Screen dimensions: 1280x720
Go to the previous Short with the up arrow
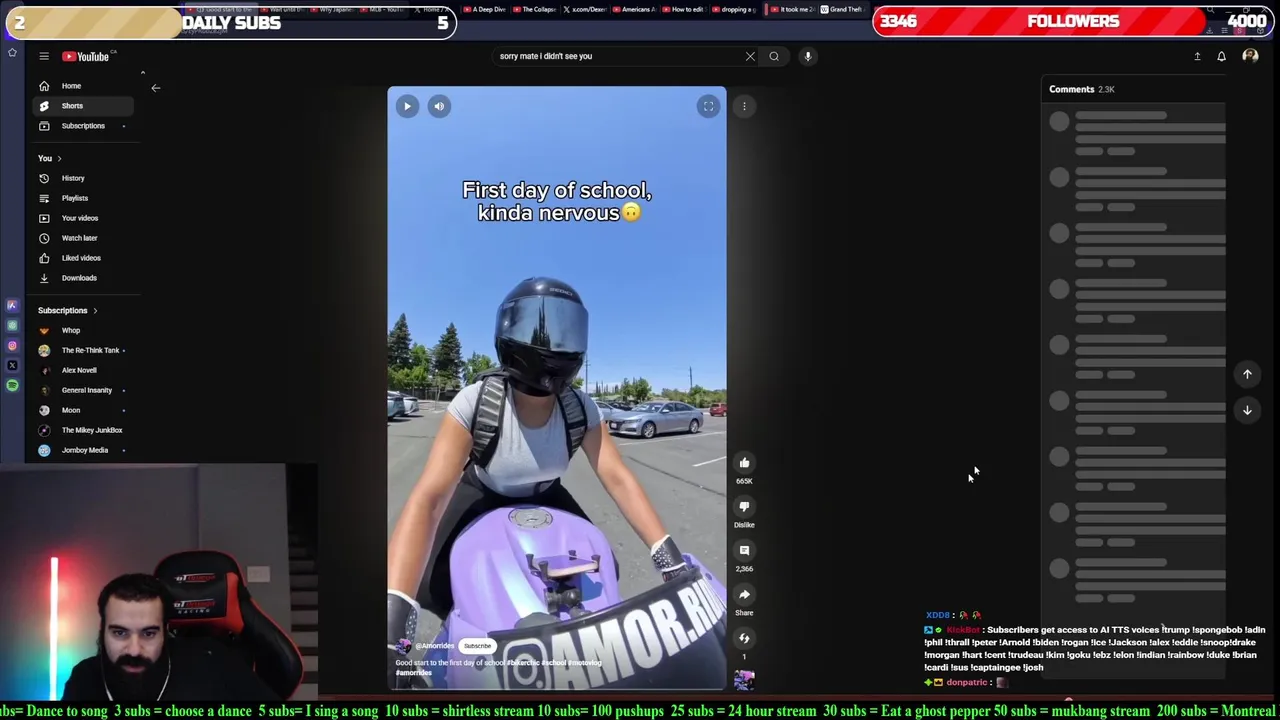(x=1247, y=374)
